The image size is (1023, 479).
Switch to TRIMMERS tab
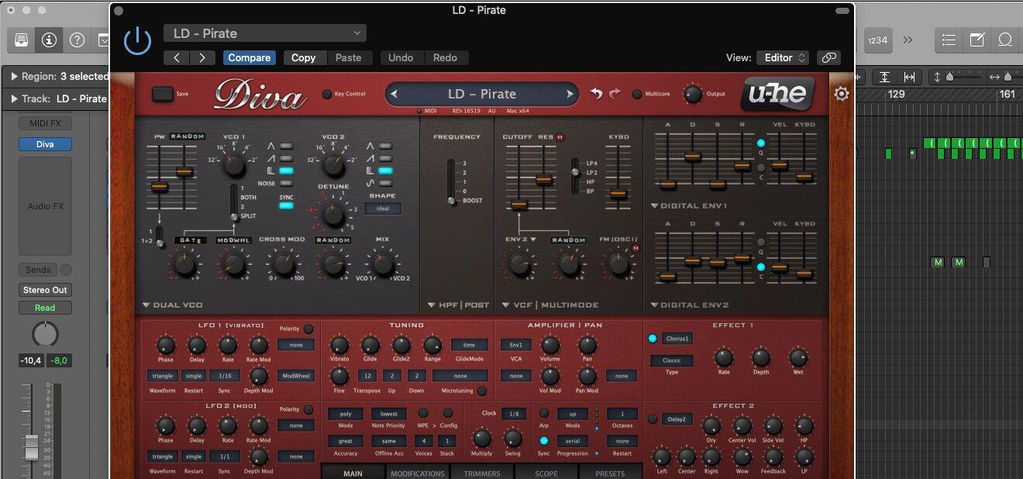481,472
